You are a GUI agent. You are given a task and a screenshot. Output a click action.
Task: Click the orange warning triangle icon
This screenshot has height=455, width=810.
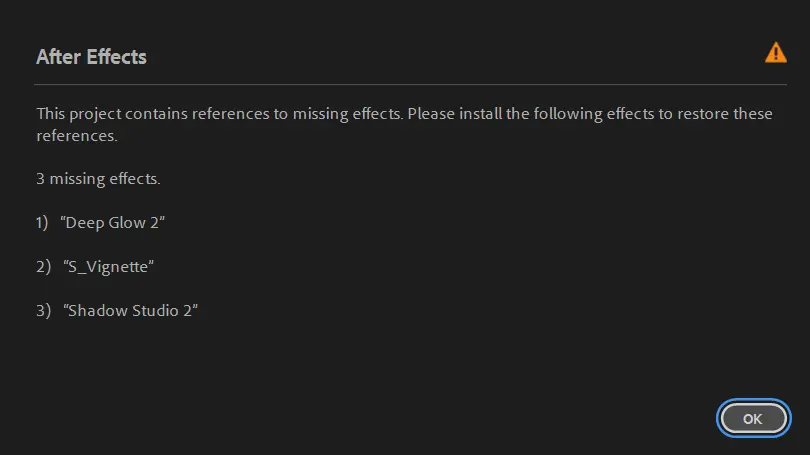[775, 53]
